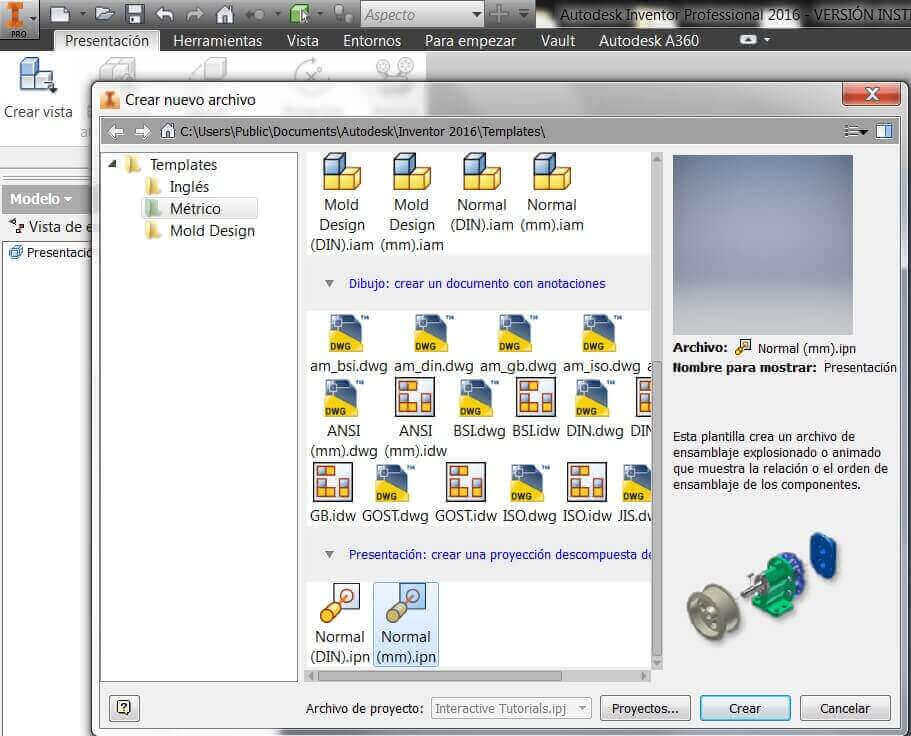Screen dimensions: 911x736
Task: Click the Home icon in quick access toolbar
Action: 224,14
